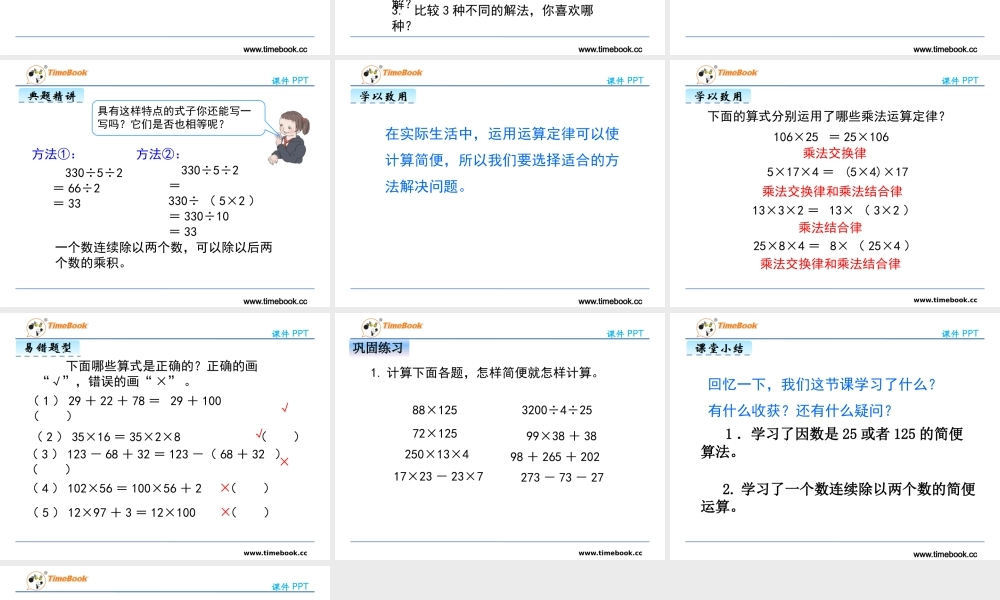Open www.timebook.cc link on 课堂小结 slide
Image resolution: width=1000 pixels, height=600 pixels.
pos(945,555)
